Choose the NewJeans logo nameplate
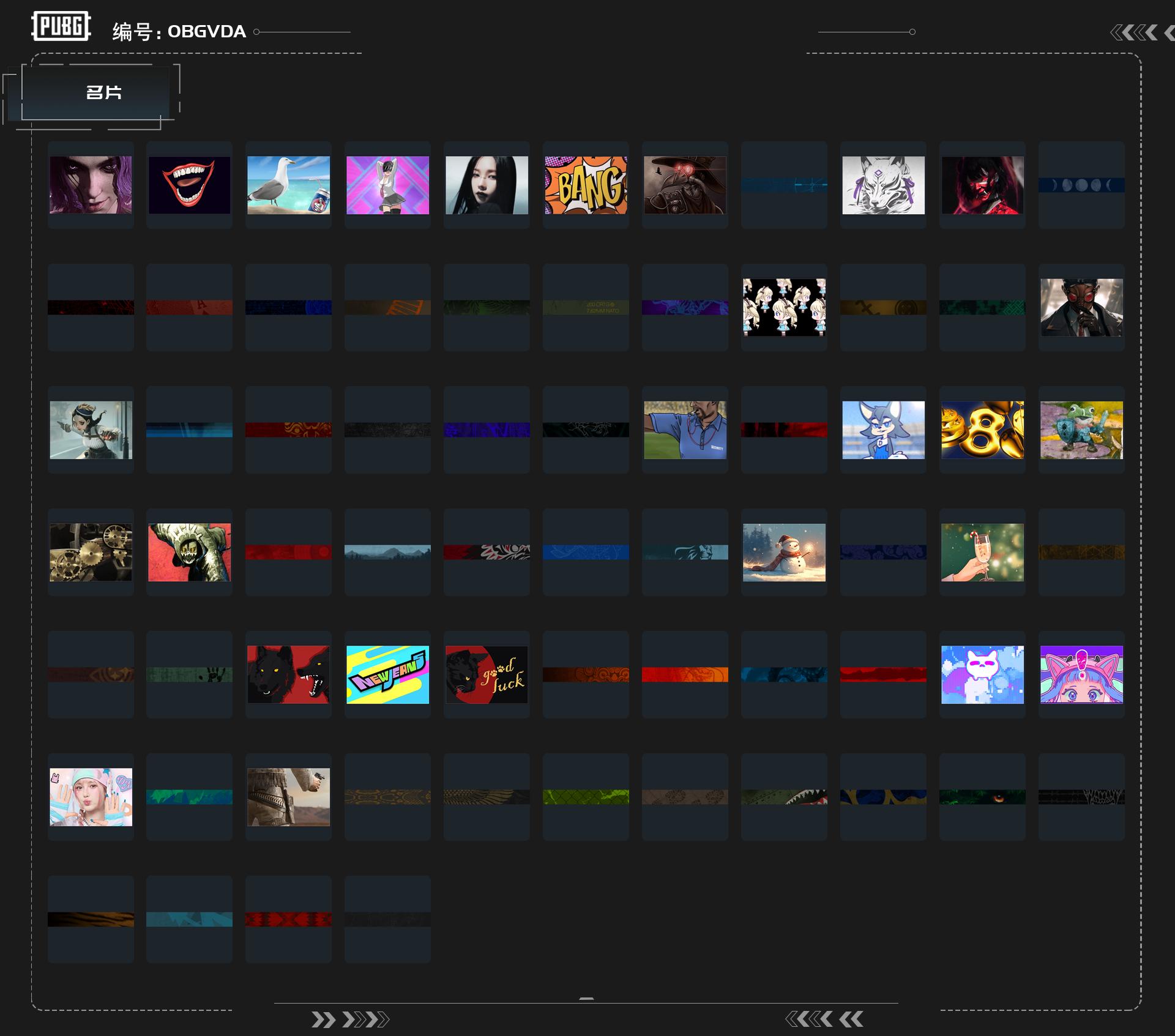Viewport: 1175px width, 1036px height. point(387,674)
